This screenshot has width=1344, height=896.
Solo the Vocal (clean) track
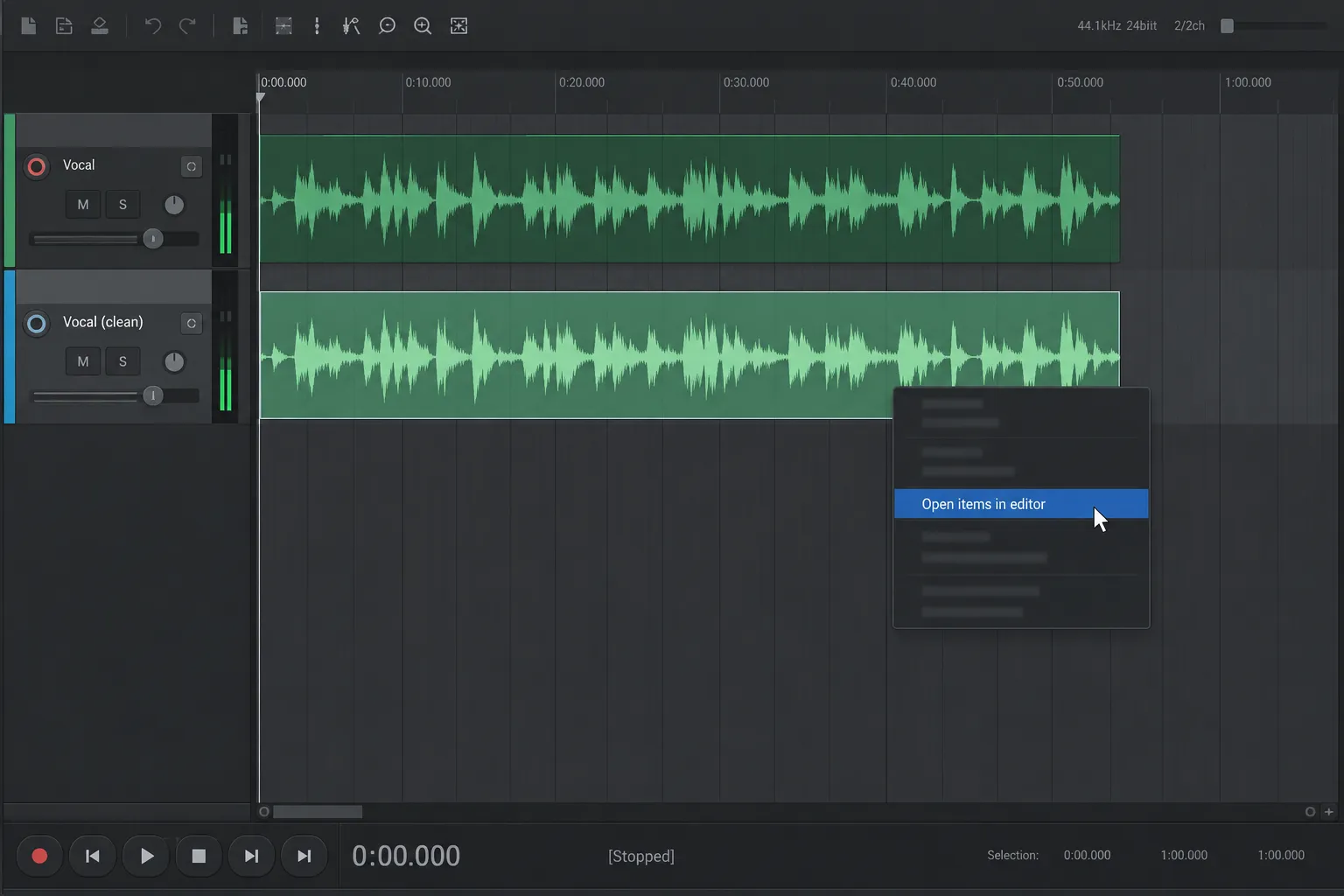(122, 361)
